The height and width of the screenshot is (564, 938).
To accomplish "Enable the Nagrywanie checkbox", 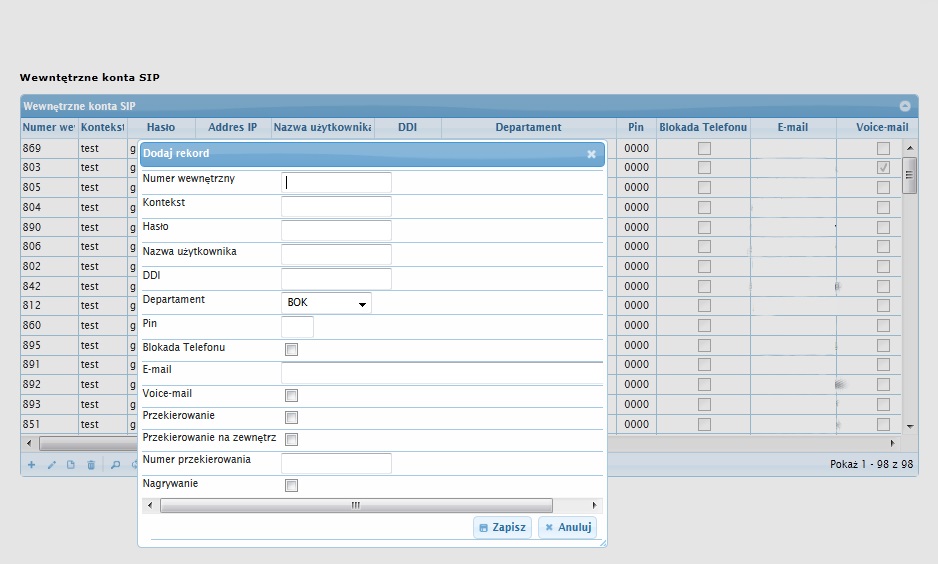I will click(291, 486).
